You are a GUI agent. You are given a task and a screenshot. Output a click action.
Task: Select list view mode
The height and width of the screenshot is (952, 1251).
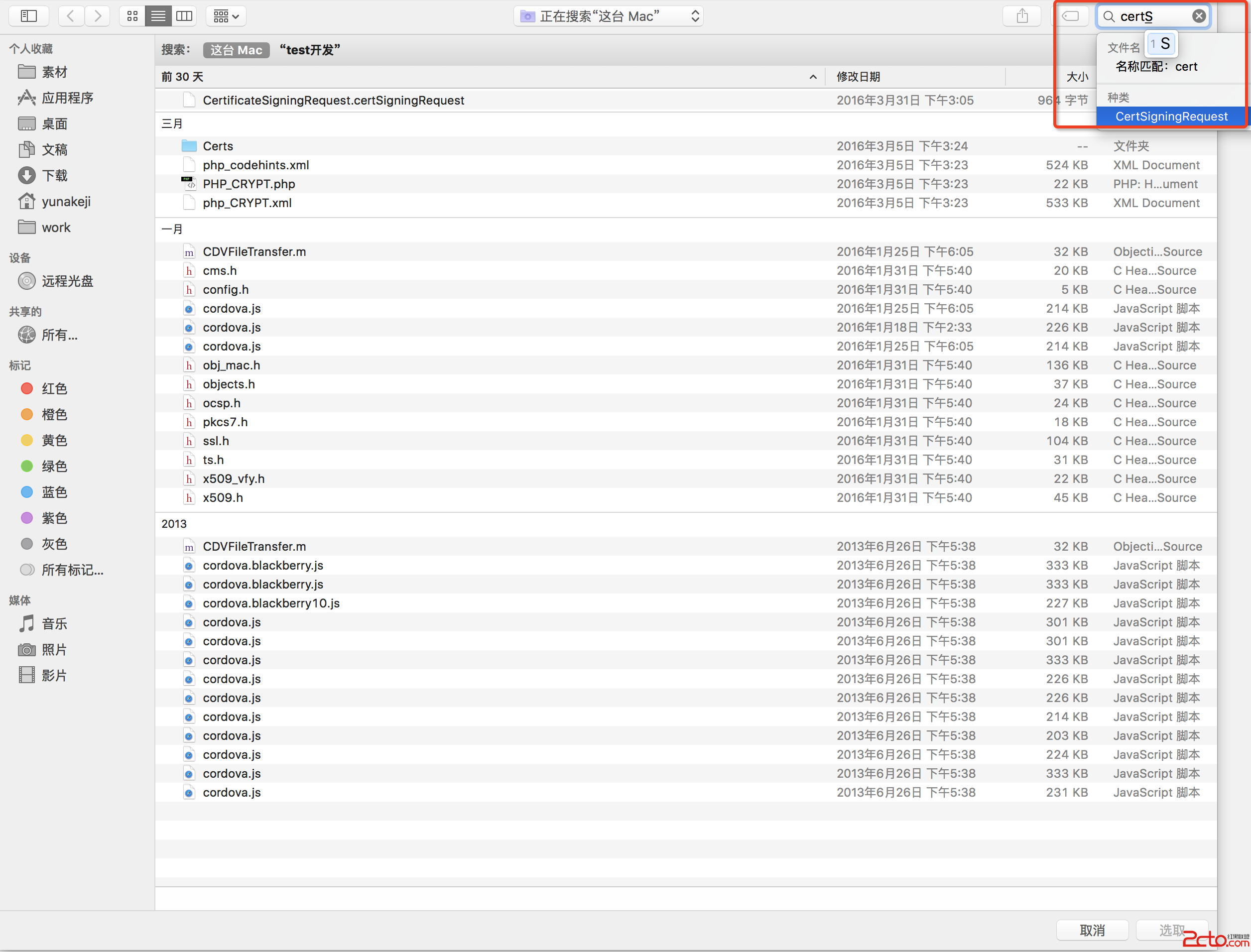158,16
